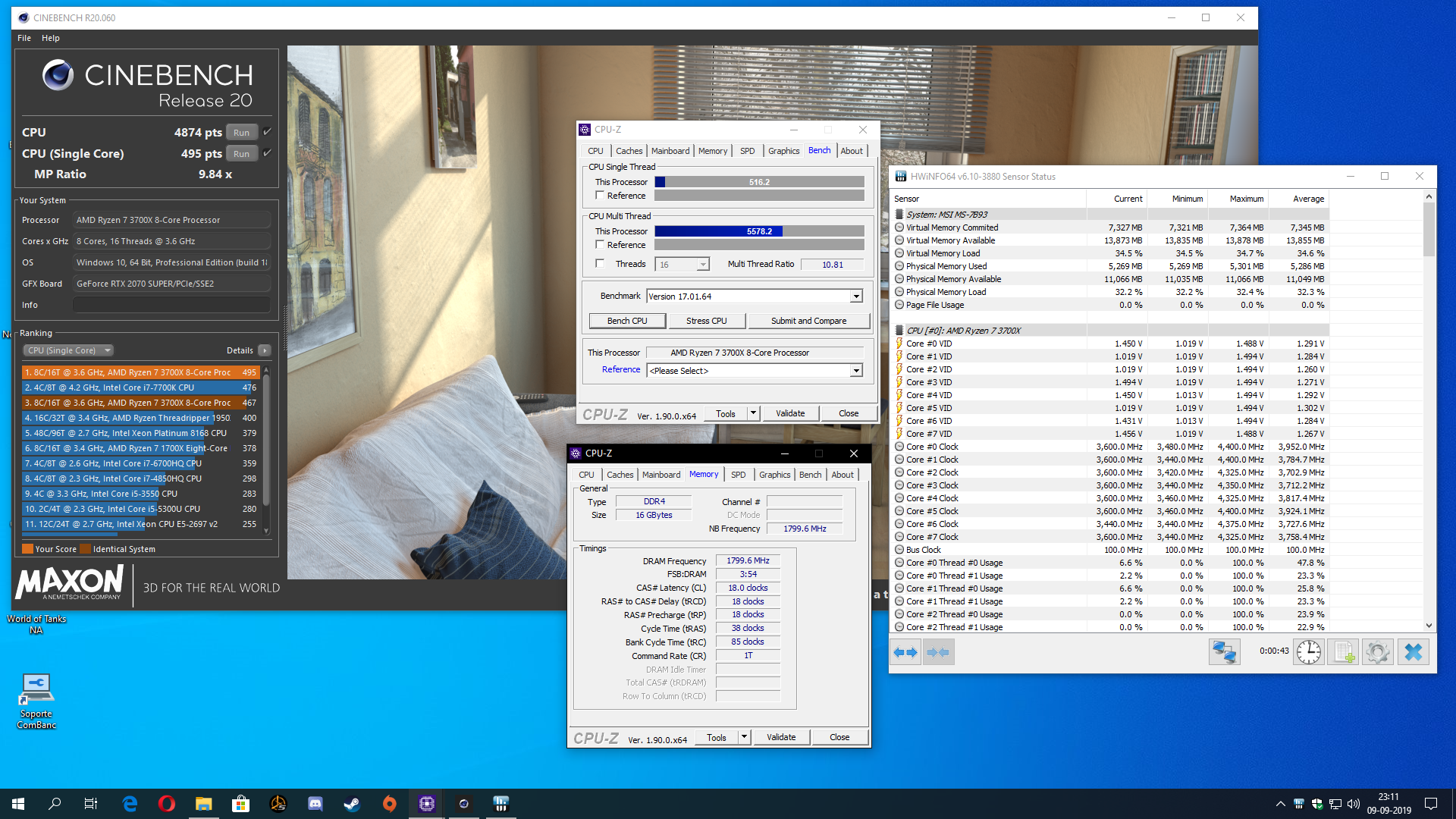This screenshot has height=819, width=1456.
Task: Click Stress CPU button
Action: click(x=706, y=321)
